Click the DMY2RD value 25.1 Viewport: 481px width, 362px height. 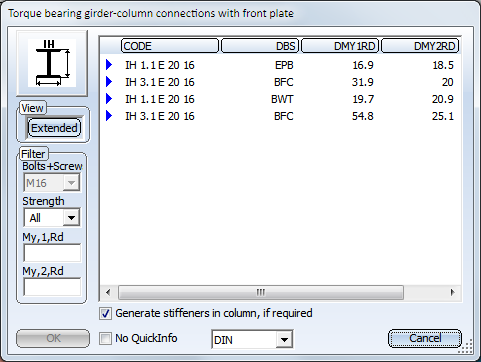point(443,116)
